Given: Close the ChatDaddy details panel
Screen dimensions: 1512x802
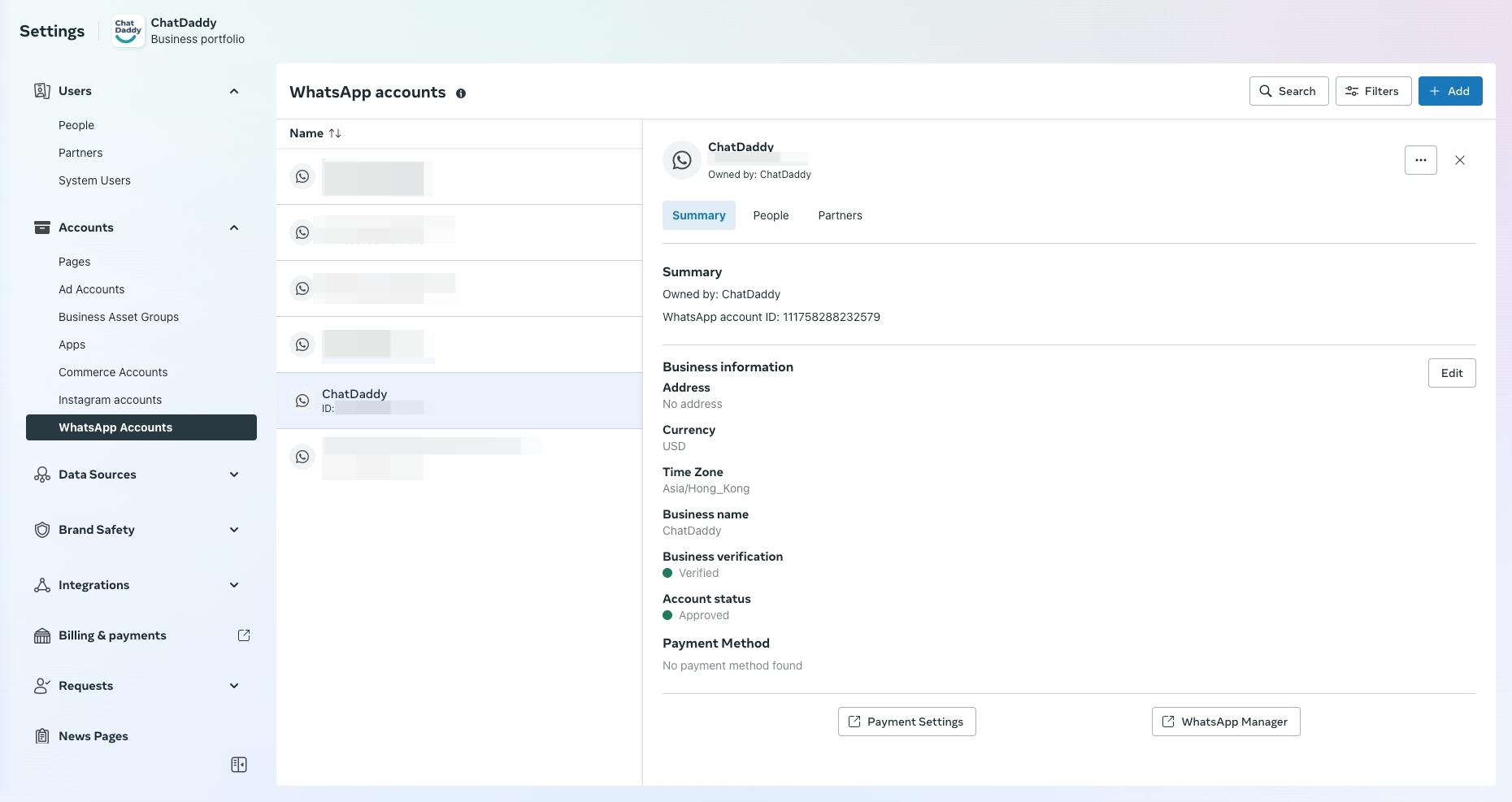Looking at the screenshot, I should 1460,160.
